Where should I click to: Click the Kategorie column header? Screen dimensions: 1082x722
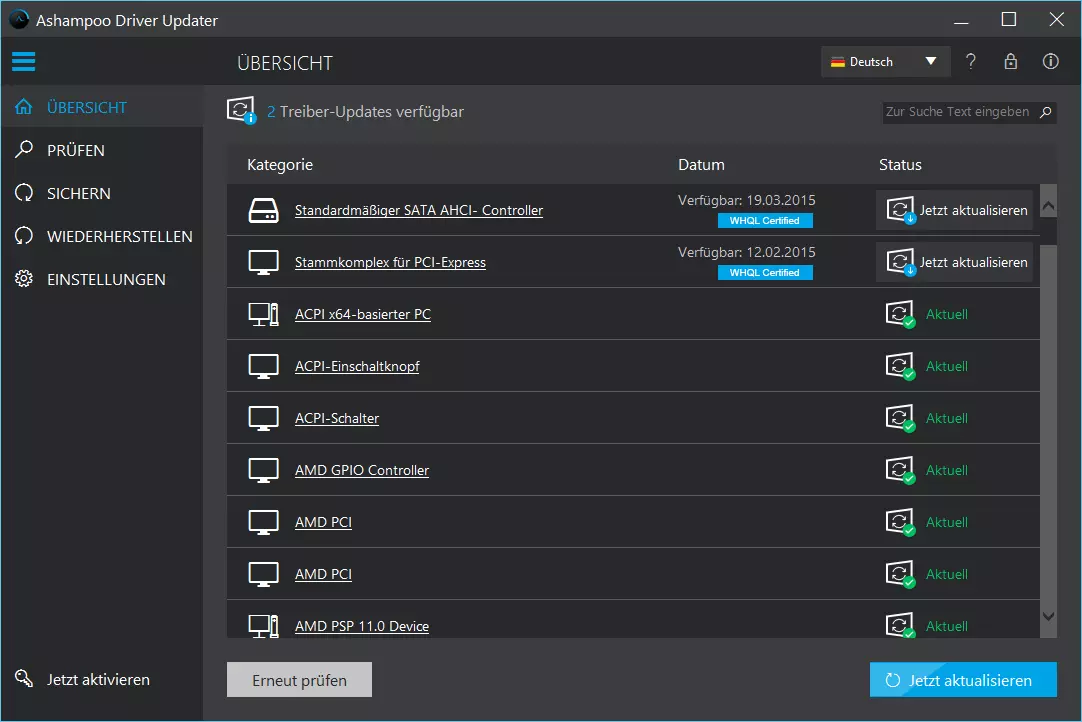click(x=280, y=164)
